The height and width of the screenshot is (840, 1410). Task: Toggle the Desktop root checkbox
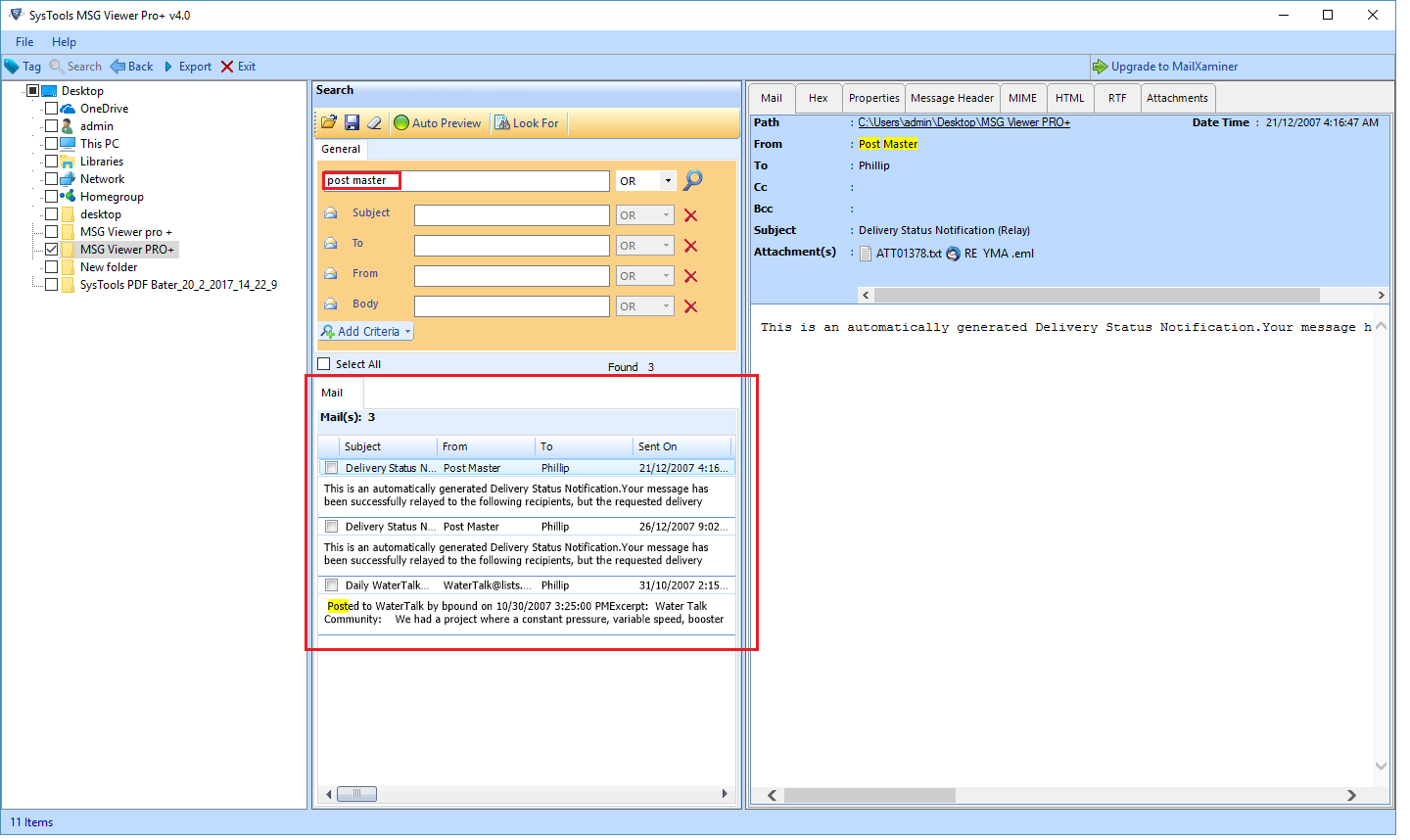point(32,91)
